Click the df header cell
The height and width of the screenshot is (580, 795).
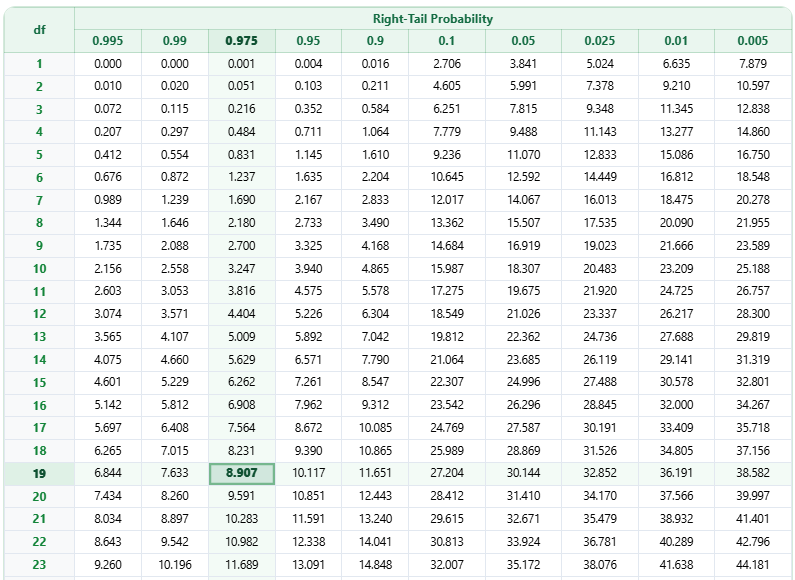[40, 30]
